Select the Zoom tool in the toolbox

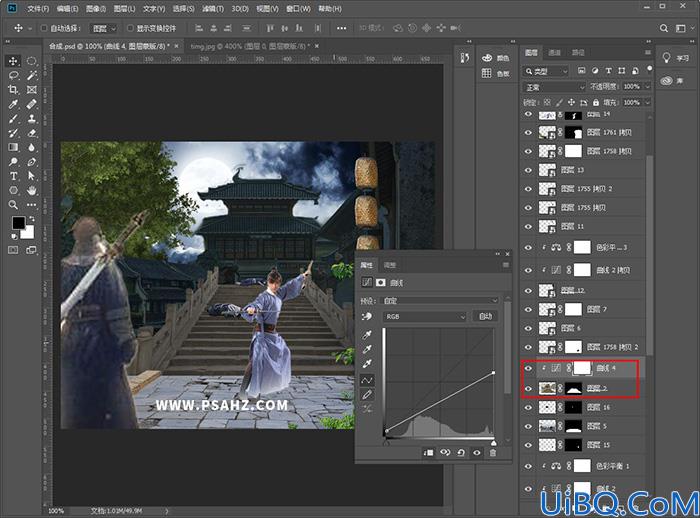(x=13, y=205)
